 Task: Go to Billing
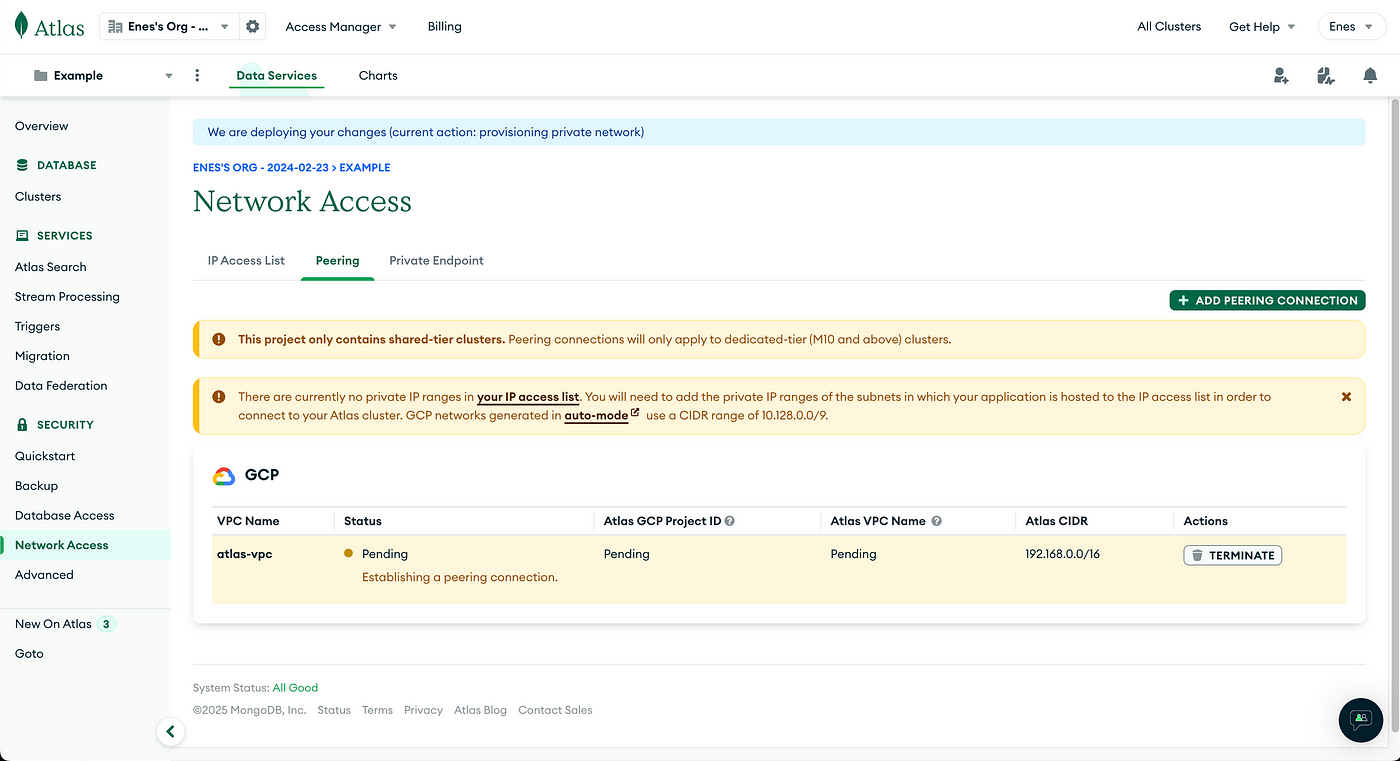click(445, 27)
